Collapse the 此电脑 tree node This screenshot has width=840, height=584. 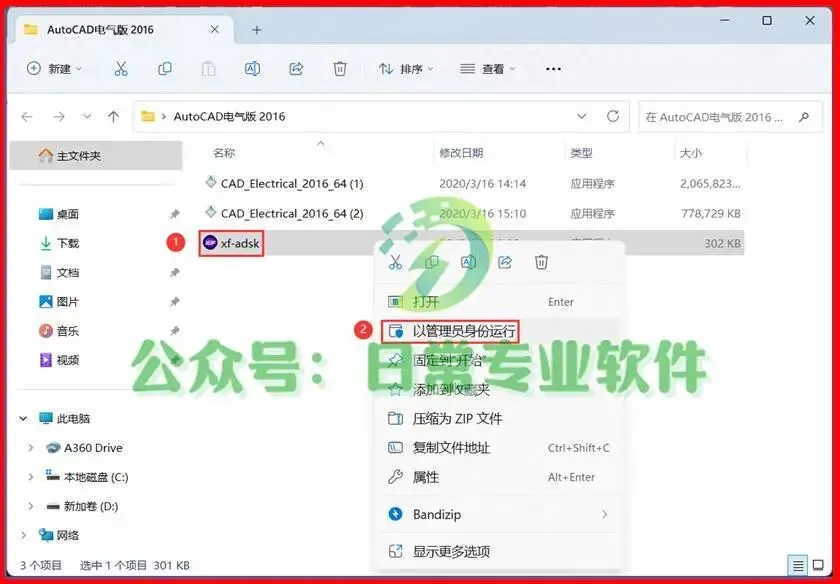point(23,418)
